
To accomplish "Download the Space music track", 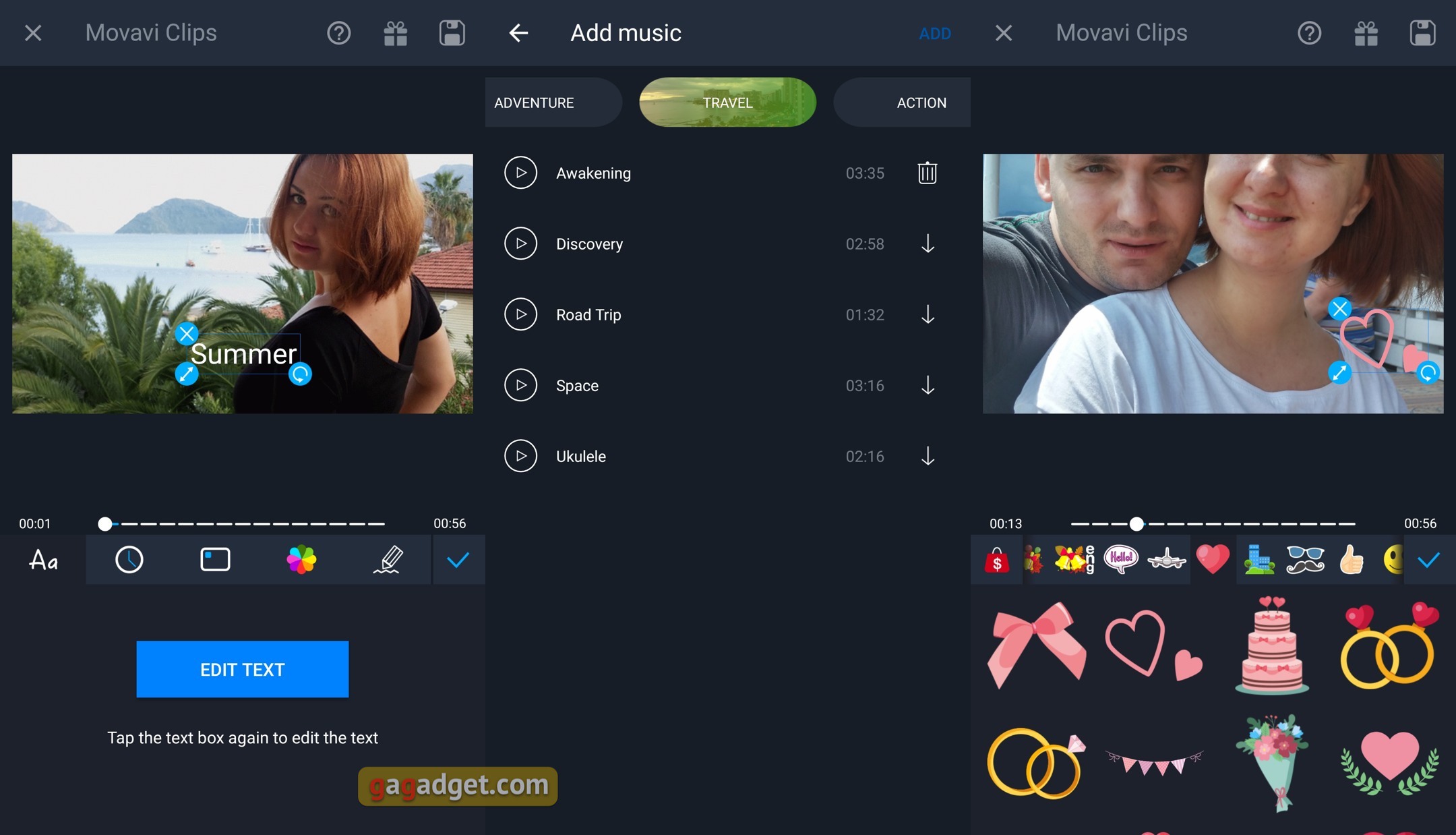I will pyautogui.click(x=927, y=385).
